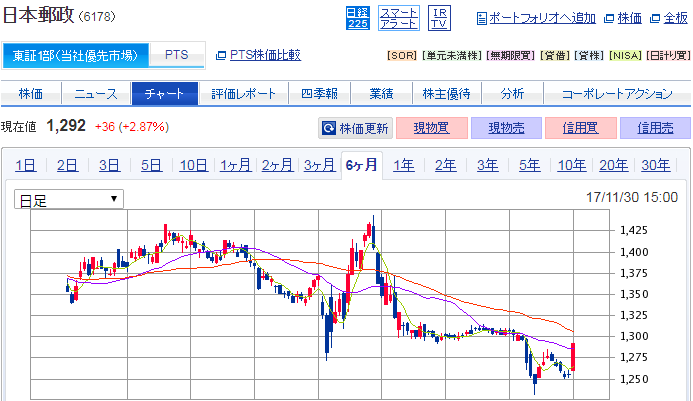Click the 株価更新 refresh button
The height and width of the screenshot is (401, 693).
355,128
